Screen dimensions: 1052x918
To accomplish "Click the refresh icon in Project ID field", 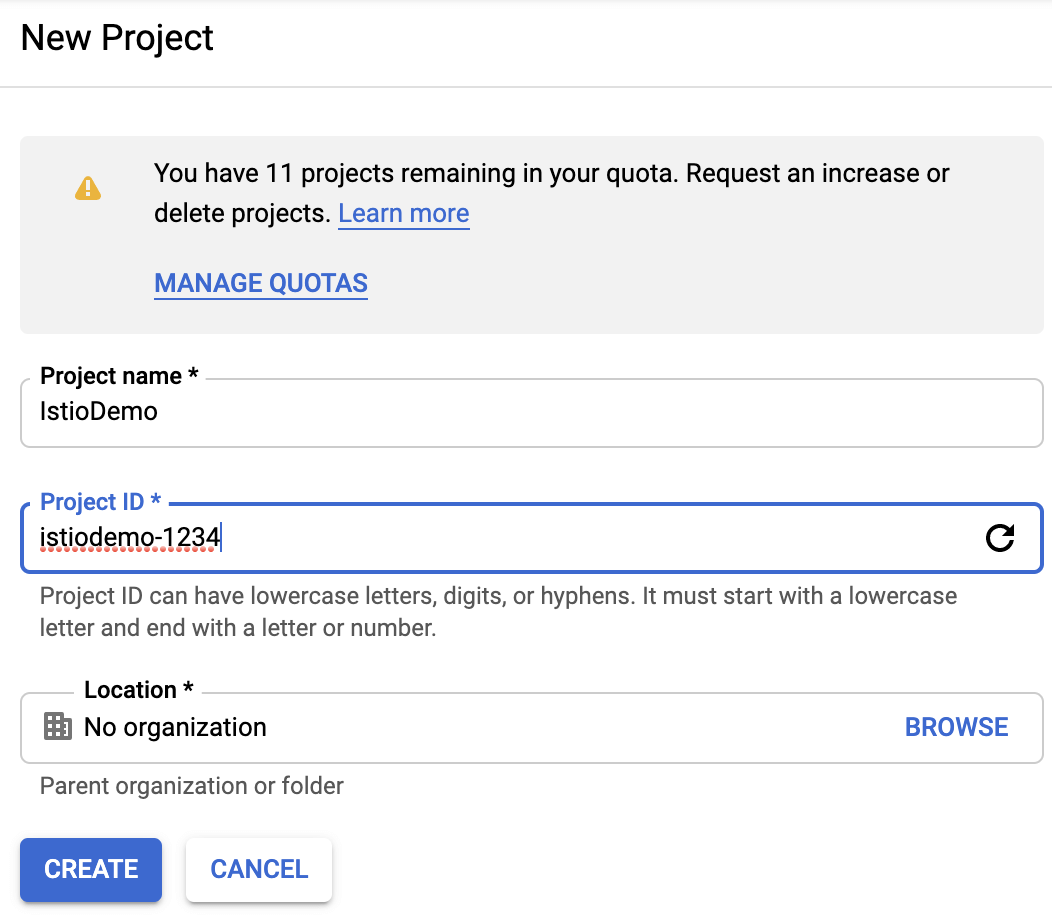I will pyautogui.click(x=1000, y=538).
